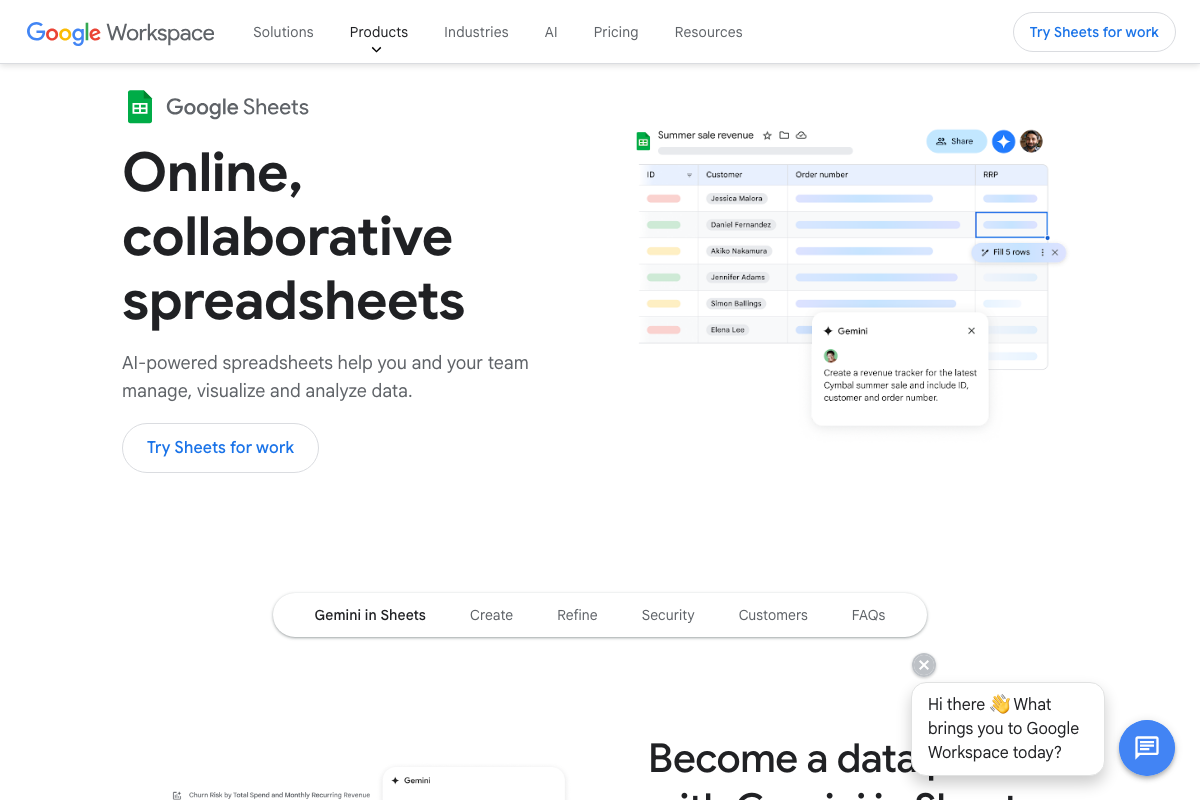
Task: Click the star icon beside Summer sale revenue
Action: pos(767,135)
